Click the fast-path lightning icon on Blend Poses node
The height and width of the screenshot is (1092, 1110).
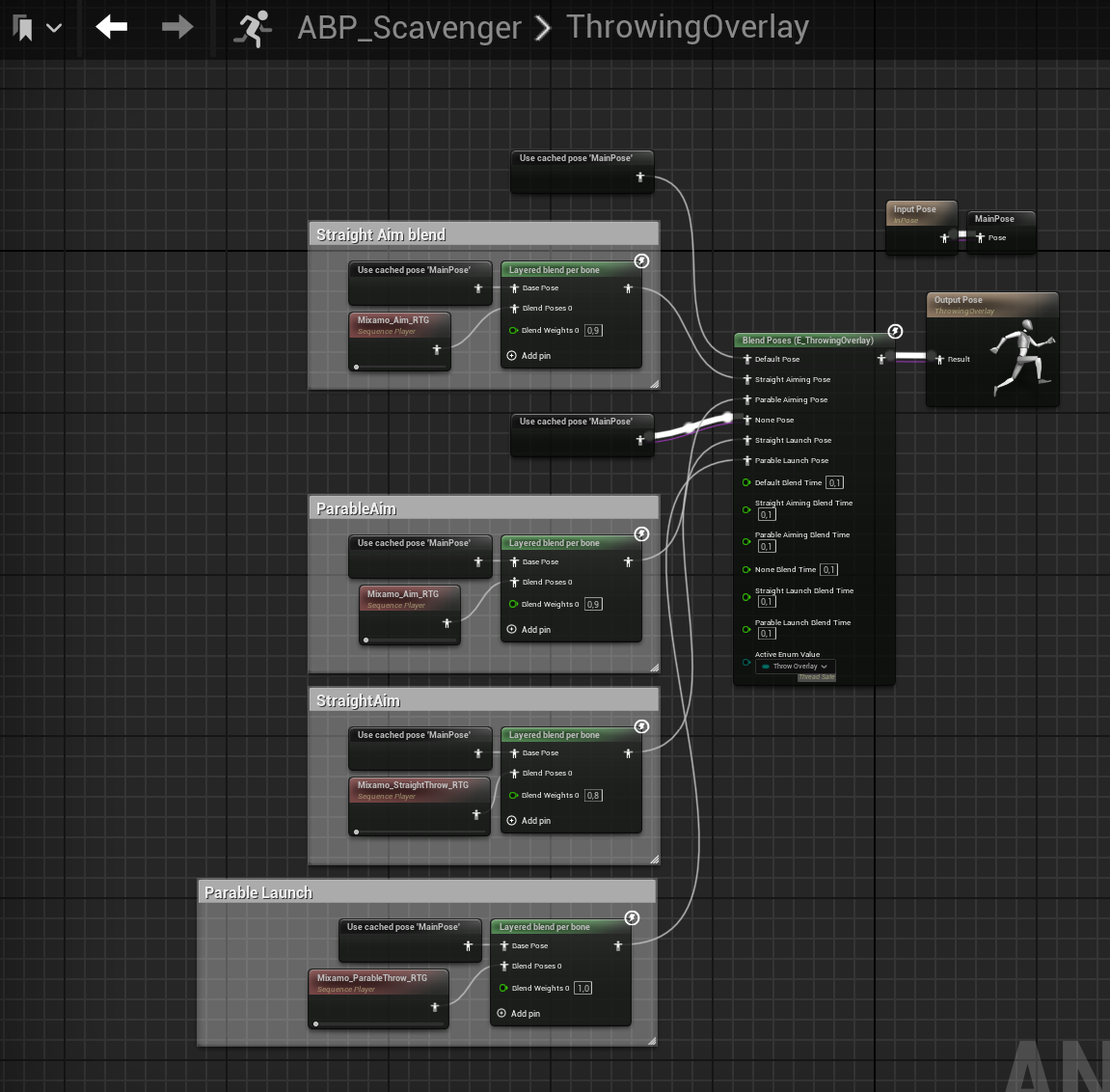895,330
